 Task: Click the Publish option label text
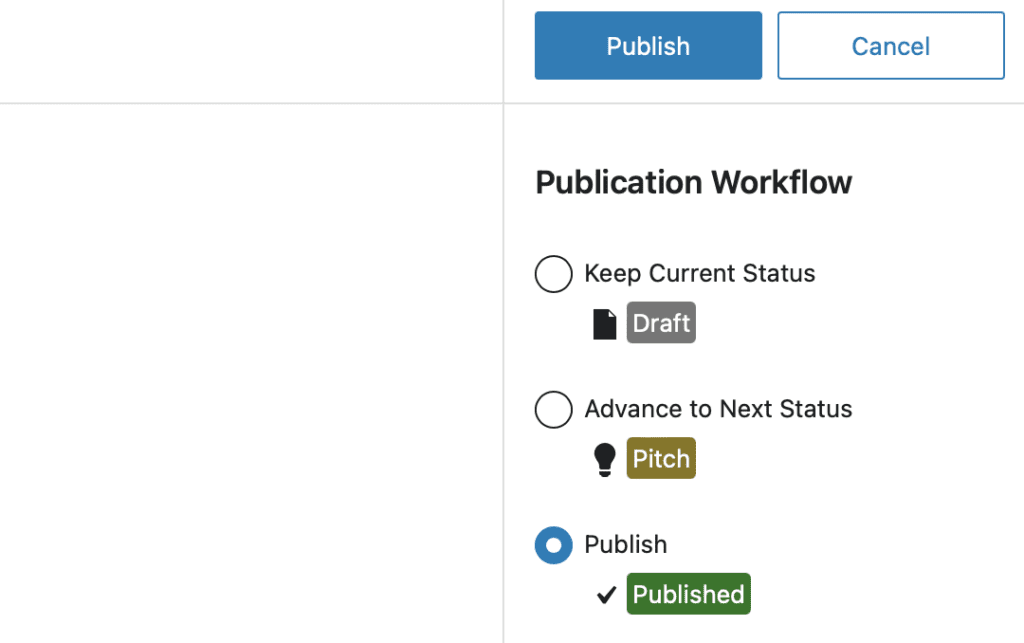625,544
